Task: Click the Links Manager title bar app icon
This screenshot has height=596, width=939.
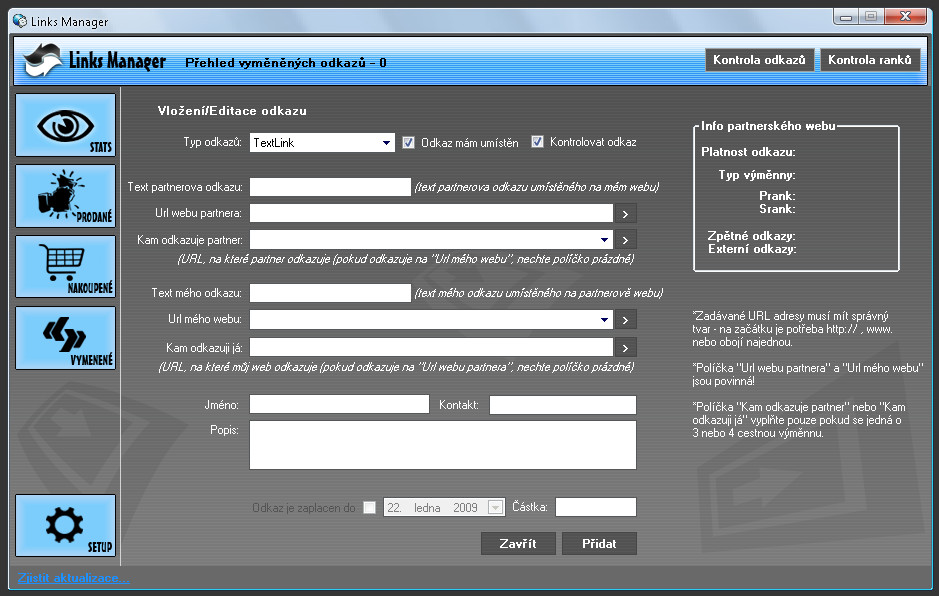Action: pyautogui.click(x=20, y=22)
